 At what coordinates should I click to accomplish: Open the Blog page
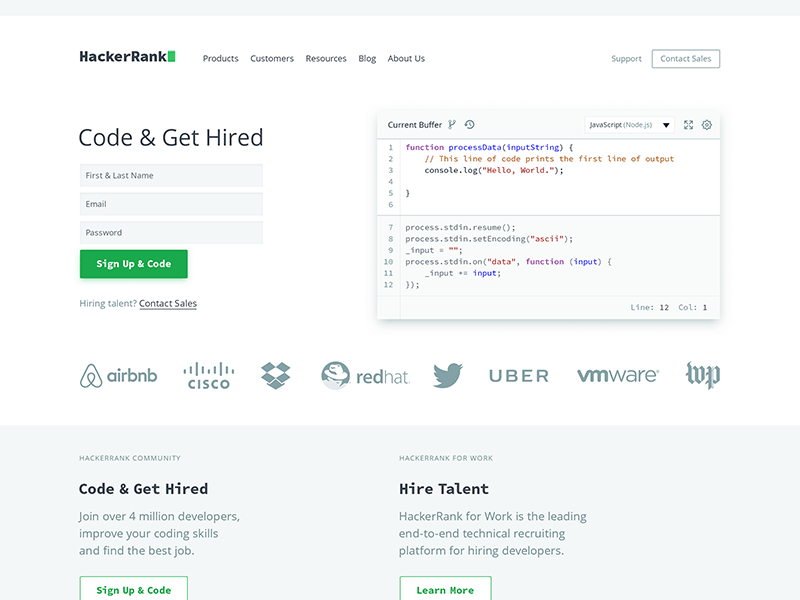tap(367, 58)
